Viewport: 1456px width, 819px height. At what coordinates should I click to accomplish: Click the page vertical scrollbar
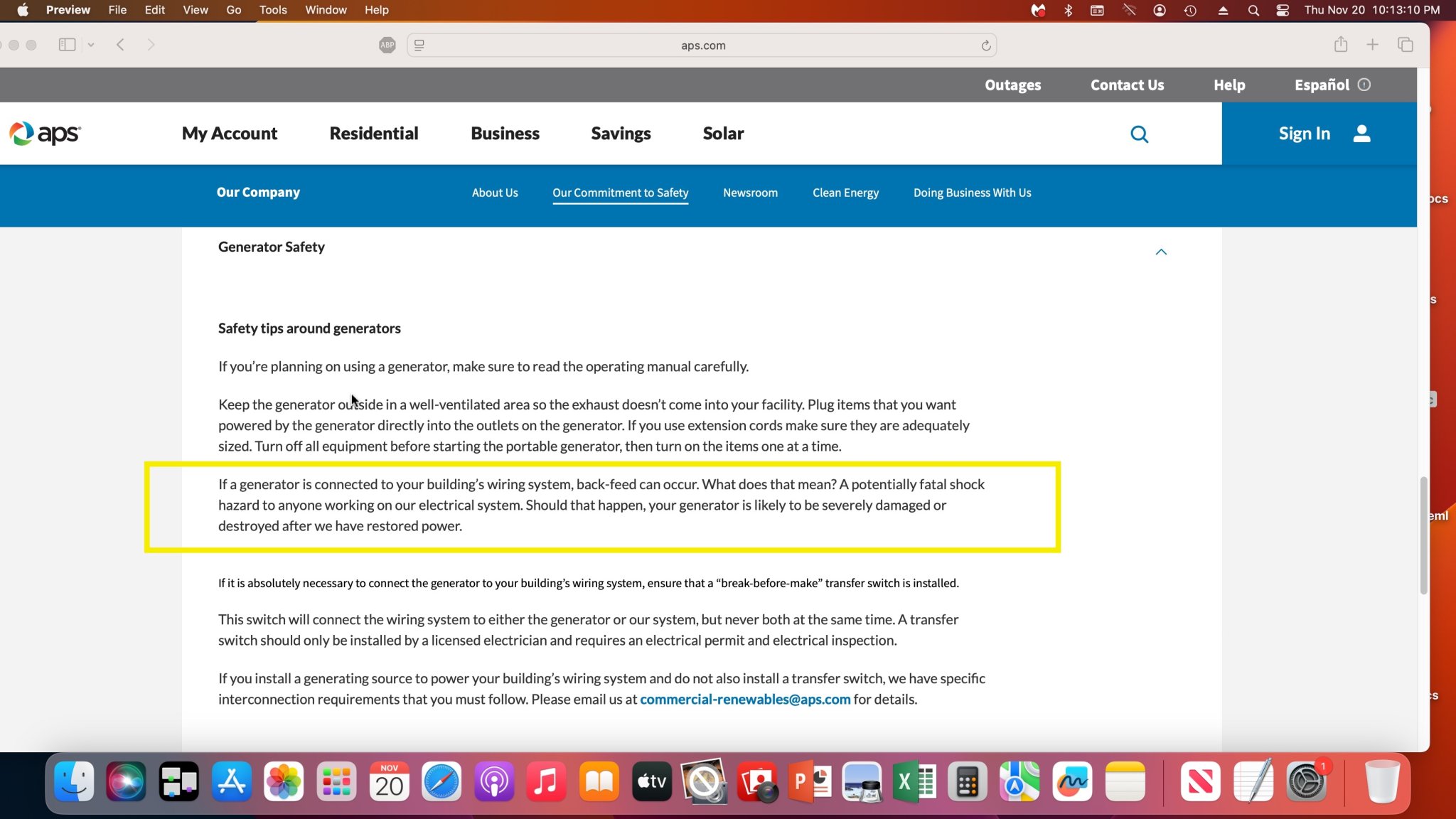point(1423,535)
